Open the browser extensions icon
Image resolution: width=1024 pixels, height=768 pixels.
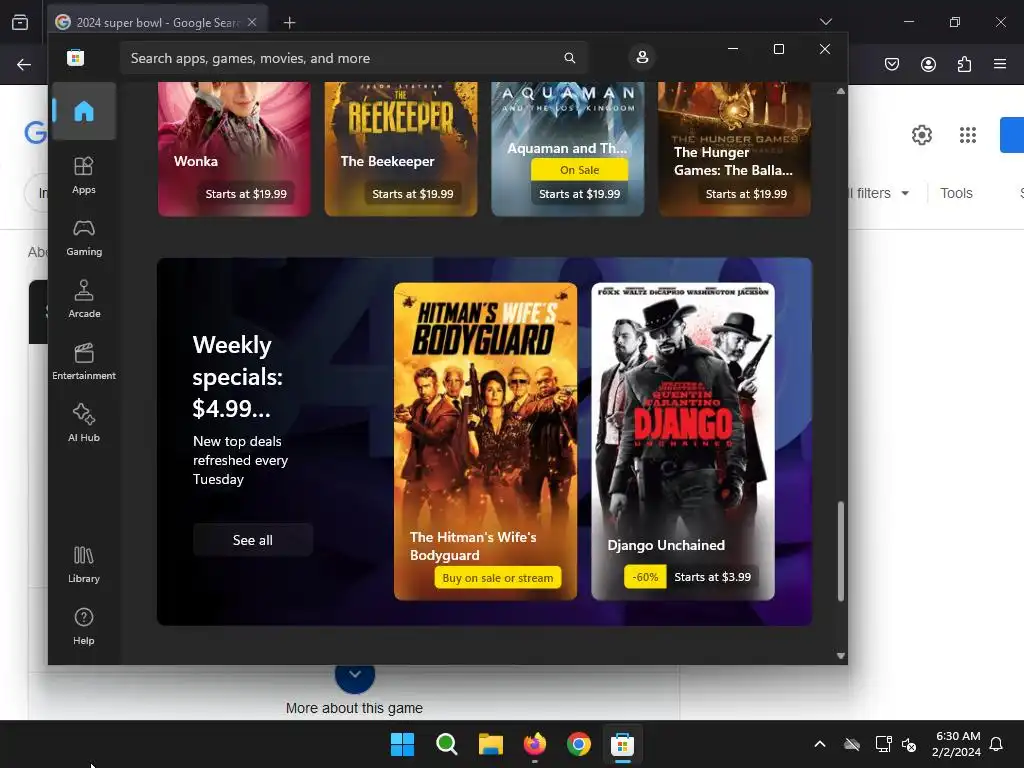coord(964,64)
